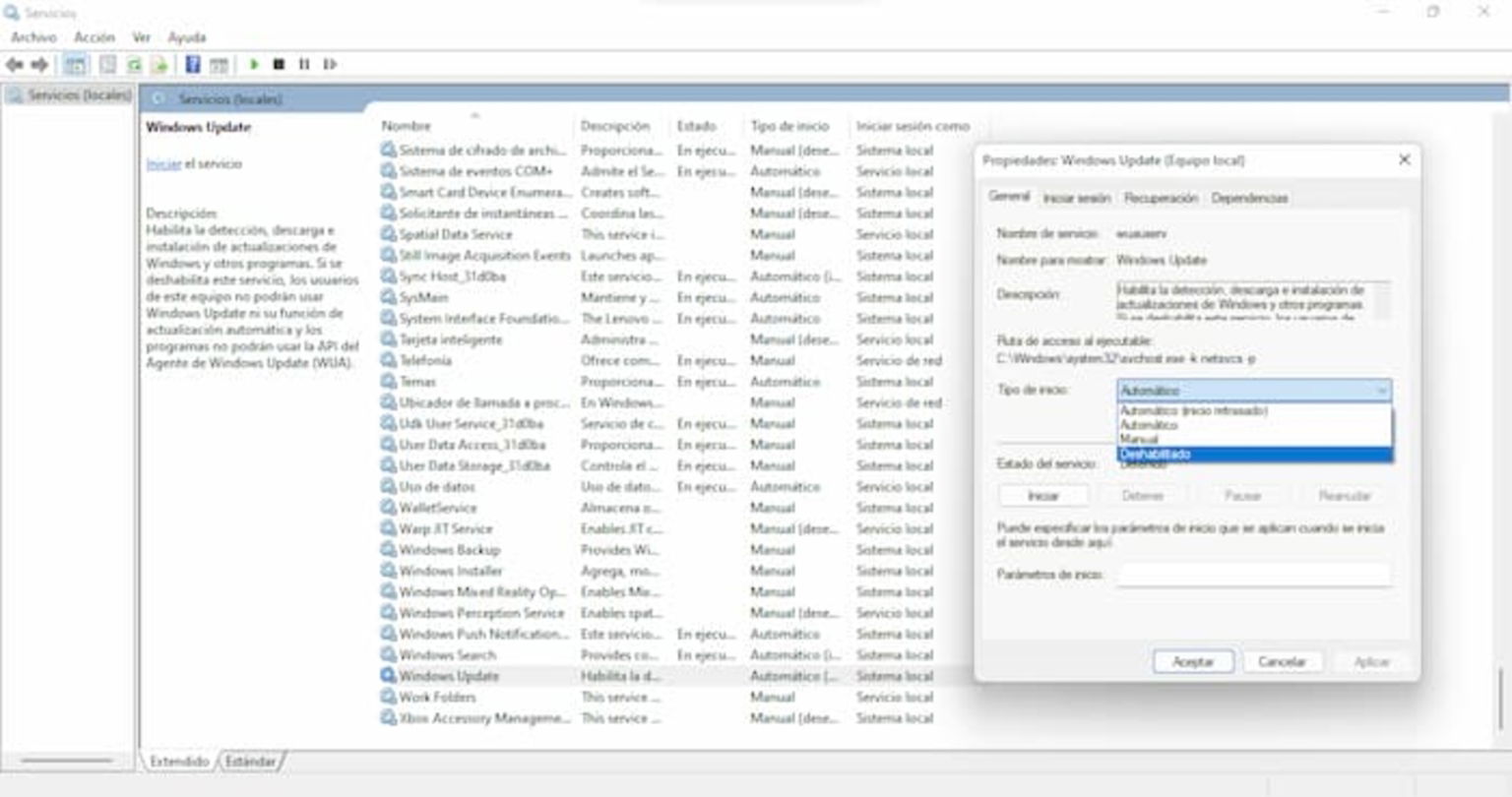Click the services list vertical scrollbar
This screenshot has width=1512, height=797.
[1500, 699]
